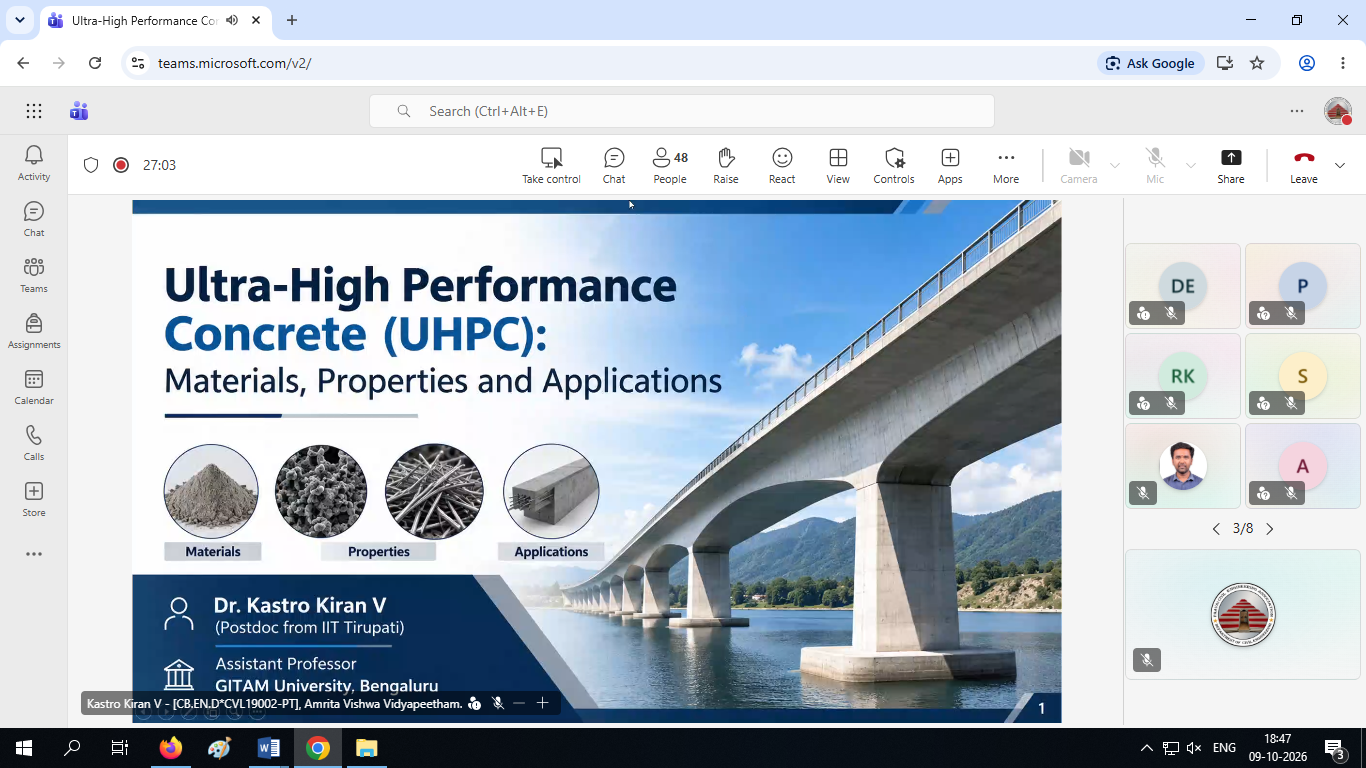Toggle the Mic on
This screenshot has height=768, width=1366.
pyautogui.click(x=1155, y=165)
